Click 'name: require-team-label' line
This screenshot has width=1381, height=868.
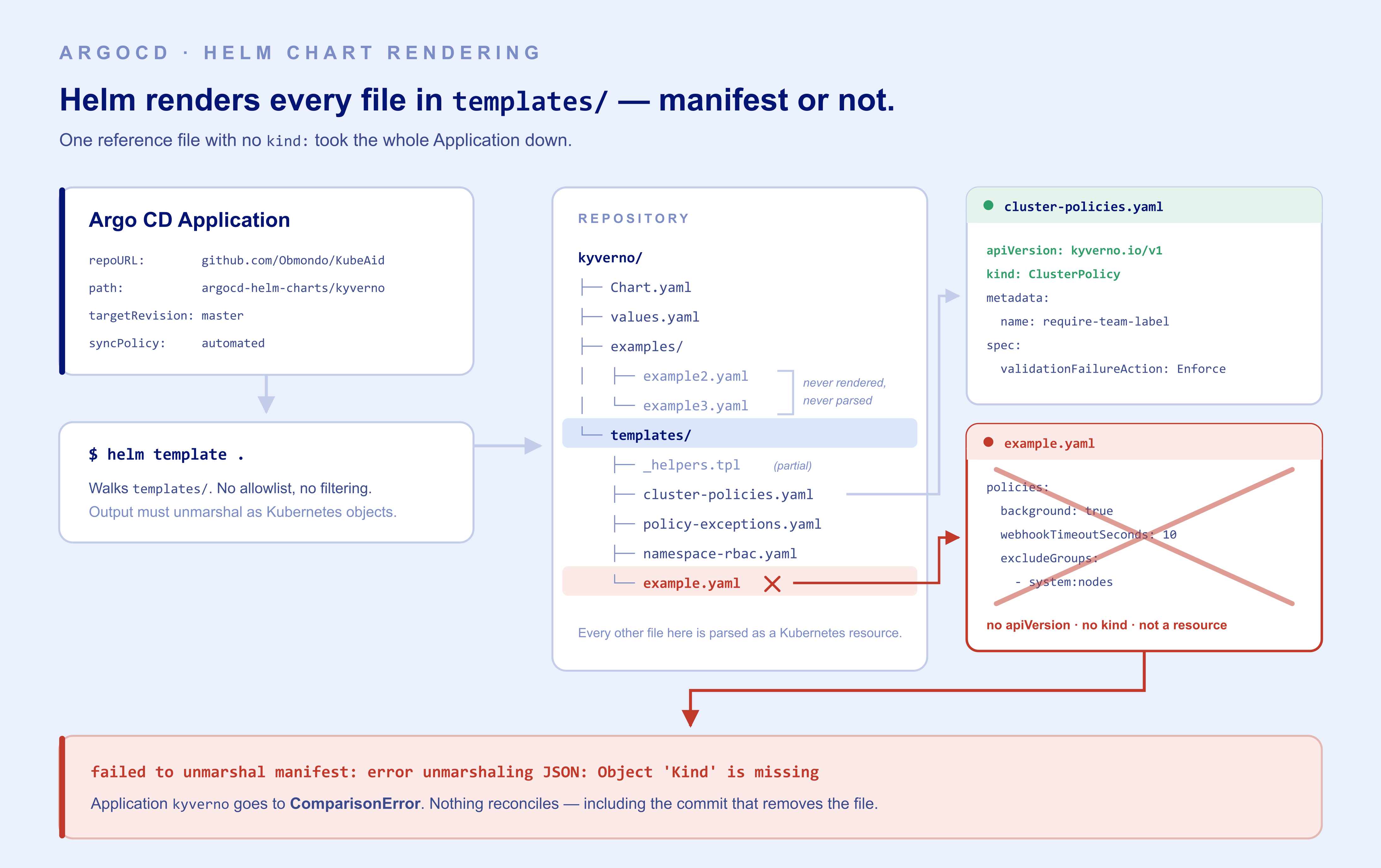pos(1084,322)
